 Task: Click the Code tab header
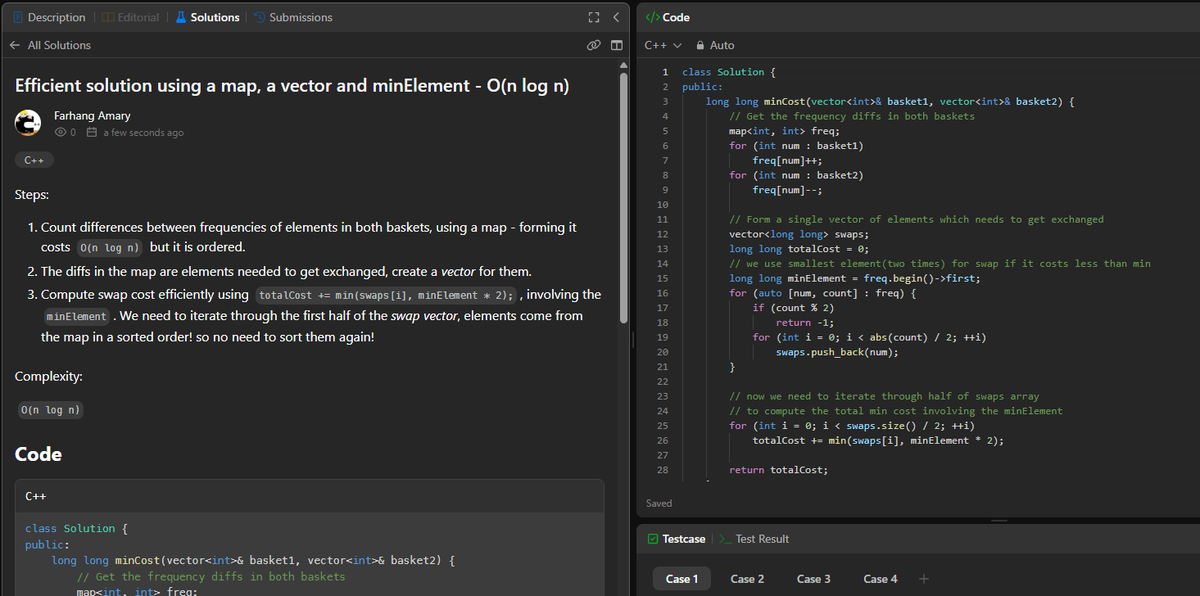coord(668,17)
